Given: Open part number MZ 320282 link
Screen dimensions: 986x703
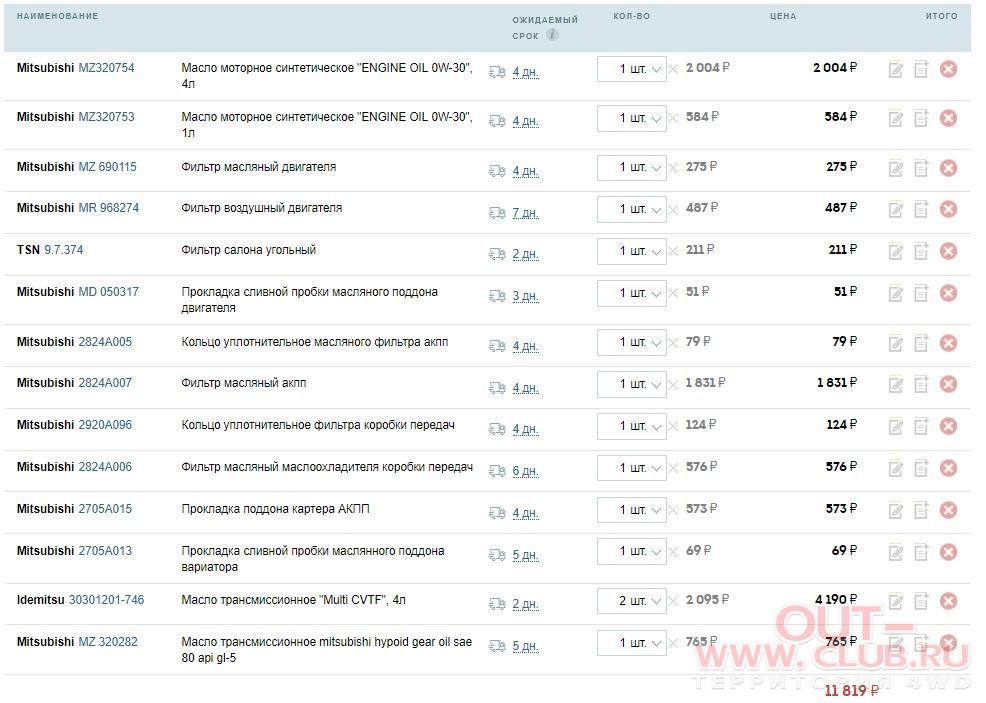Looking at the screenshot, I should pyautogui.click(x=108, y=642).
